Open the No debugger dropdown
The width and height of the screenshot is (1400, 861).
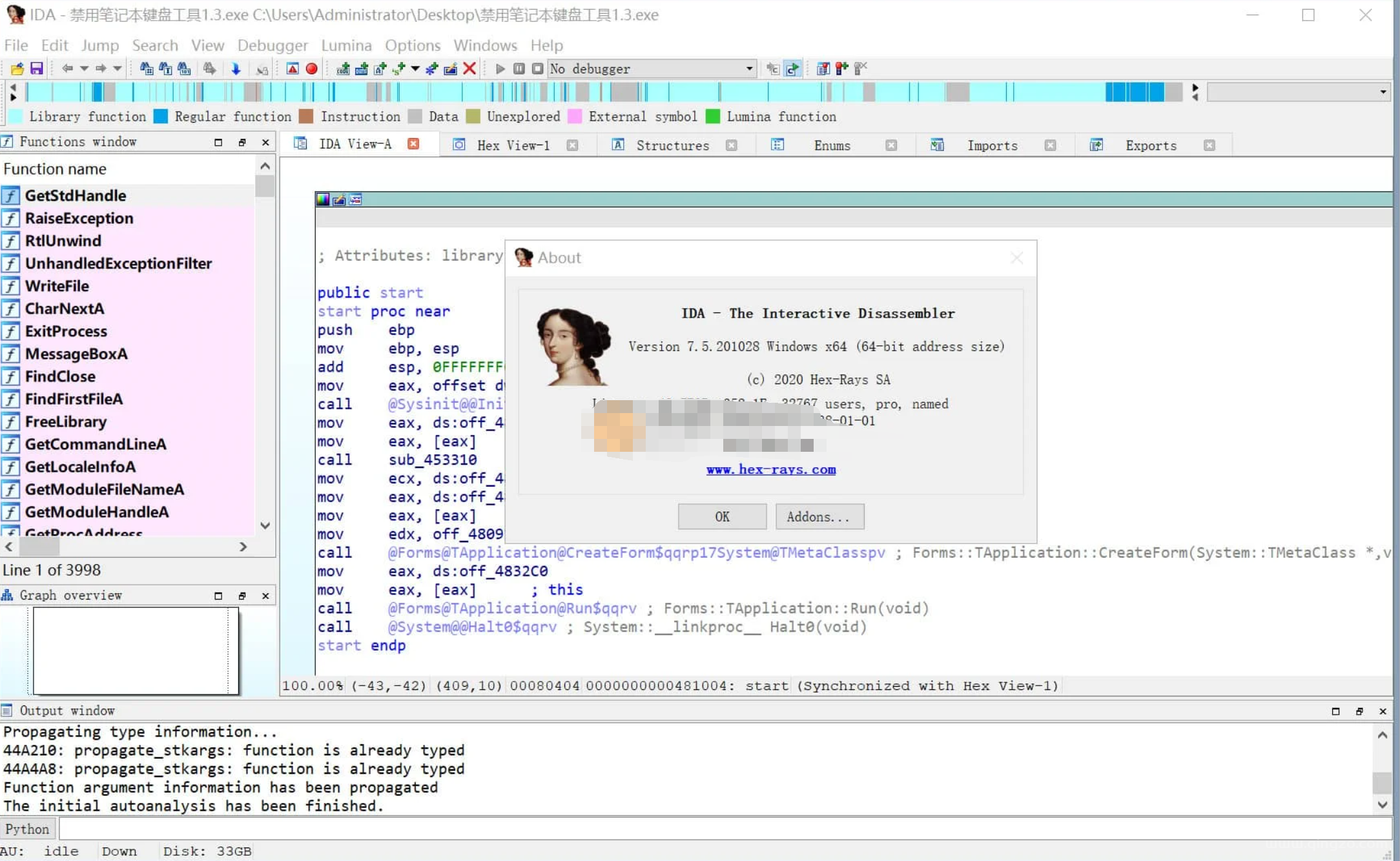tap(652, 68)
